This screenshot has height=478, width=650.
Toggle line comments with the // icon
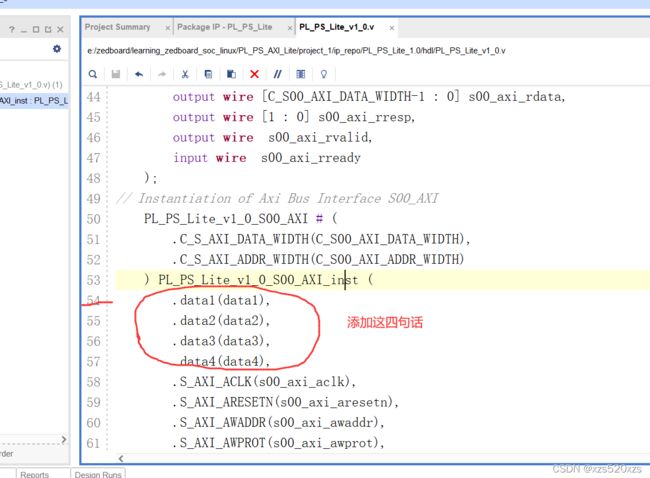pyautogui.click(x=277, y=74)
